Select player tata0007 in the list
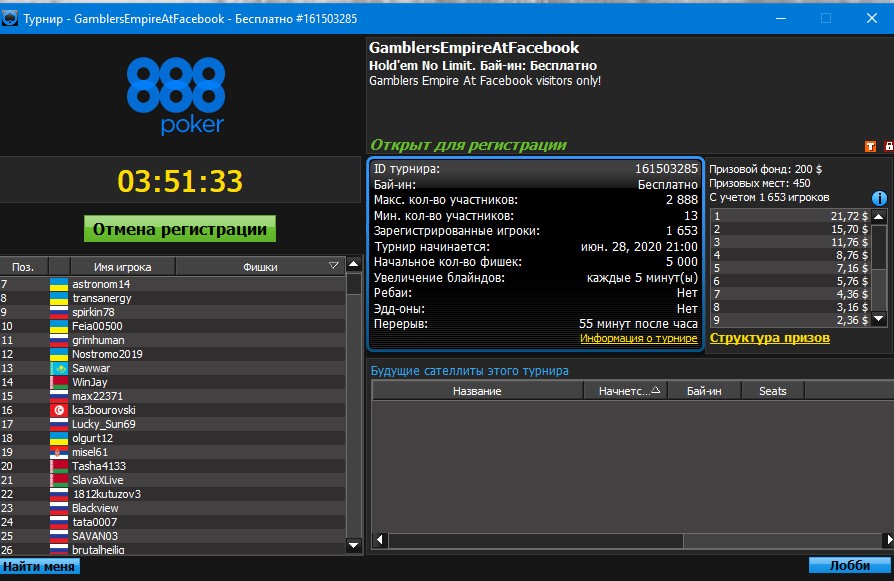Screen dimensions: 894x581 tap(173, 522)
